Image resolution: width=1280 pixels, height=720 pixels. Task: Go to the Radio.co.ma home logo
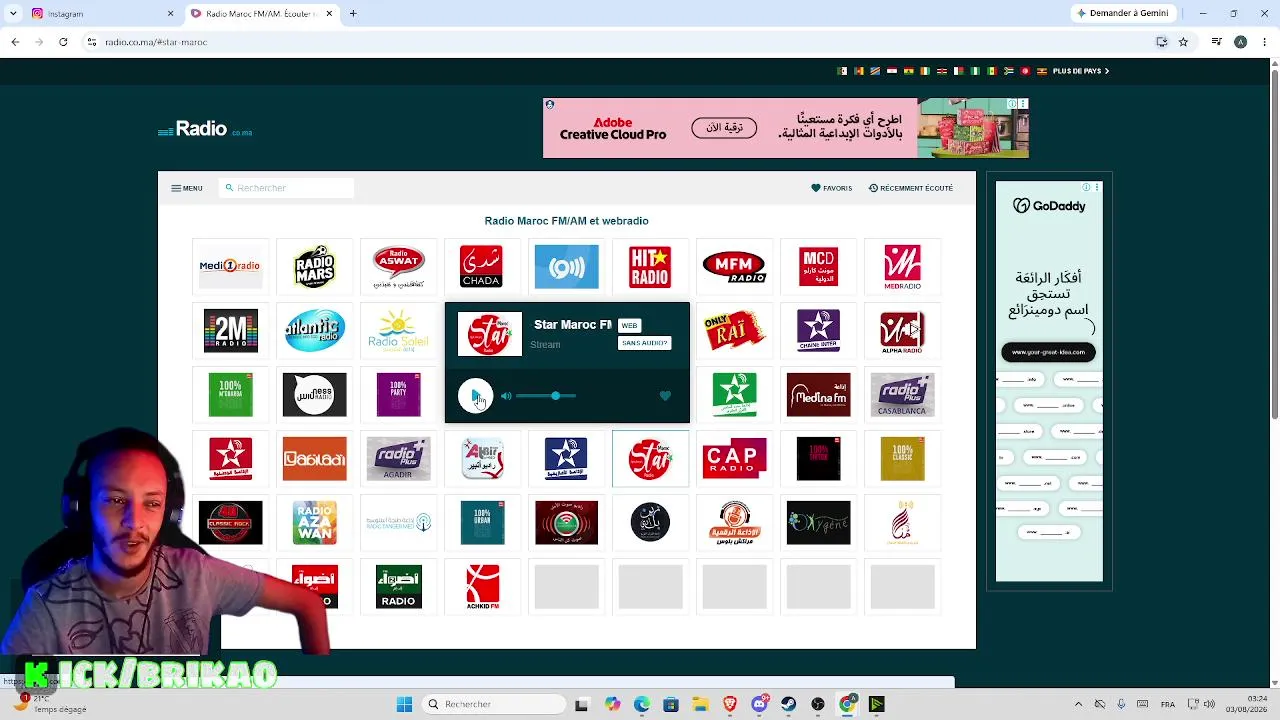tap(205, 129)
